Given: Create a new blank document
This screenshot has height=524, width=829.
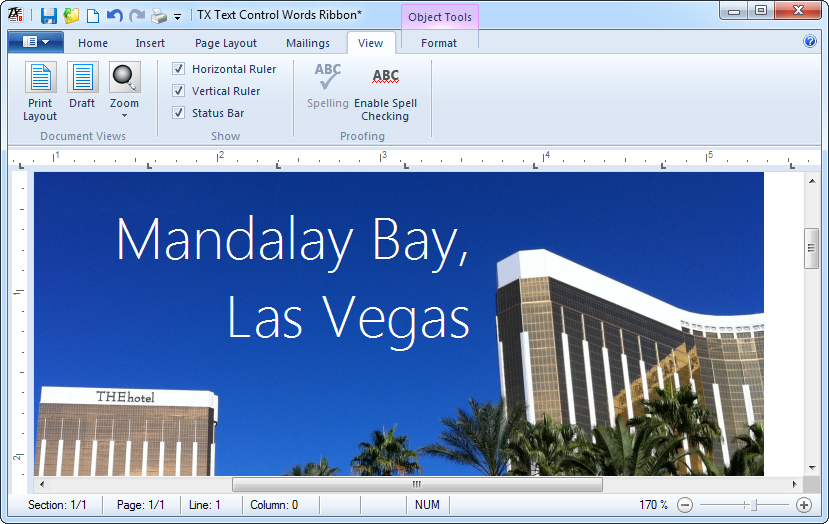Looking at the screenshot, I should pos(93,15).
